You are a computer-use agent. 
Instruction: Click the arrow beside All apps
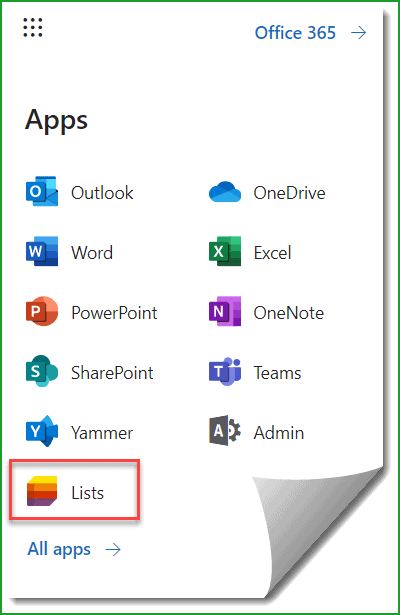tap(113, 550)
